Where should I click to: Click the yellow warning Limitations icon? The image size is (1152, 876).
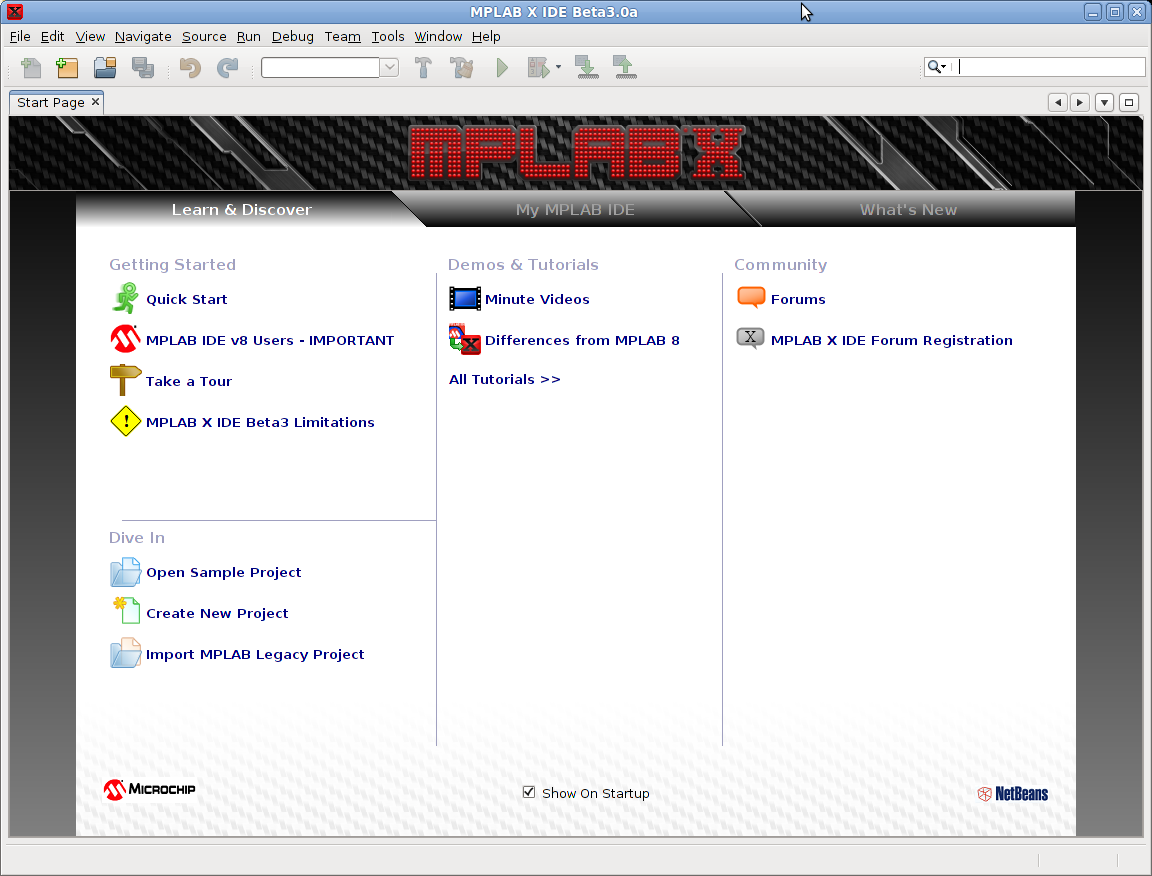click(x=126, y=422)
